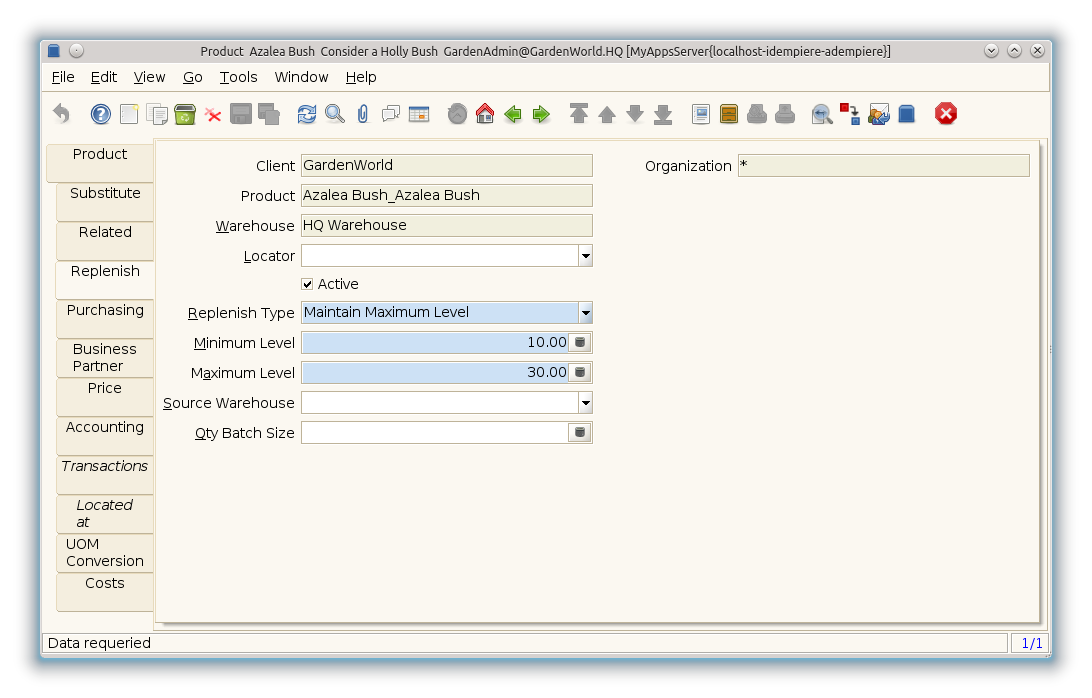Open the Accounting tab
Viewport: 1092px width, 698px height.
click(105, 428)
